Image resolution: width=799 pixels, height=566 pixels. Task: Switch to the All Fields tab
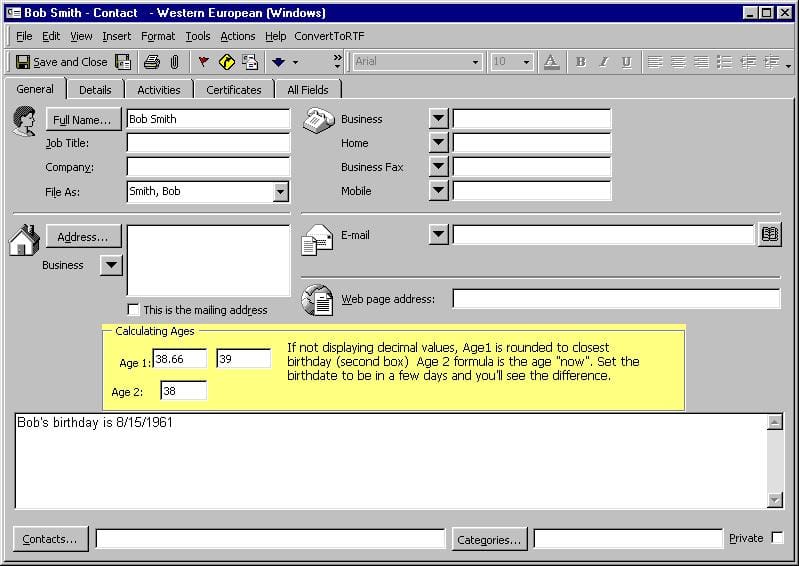point(308,90)
